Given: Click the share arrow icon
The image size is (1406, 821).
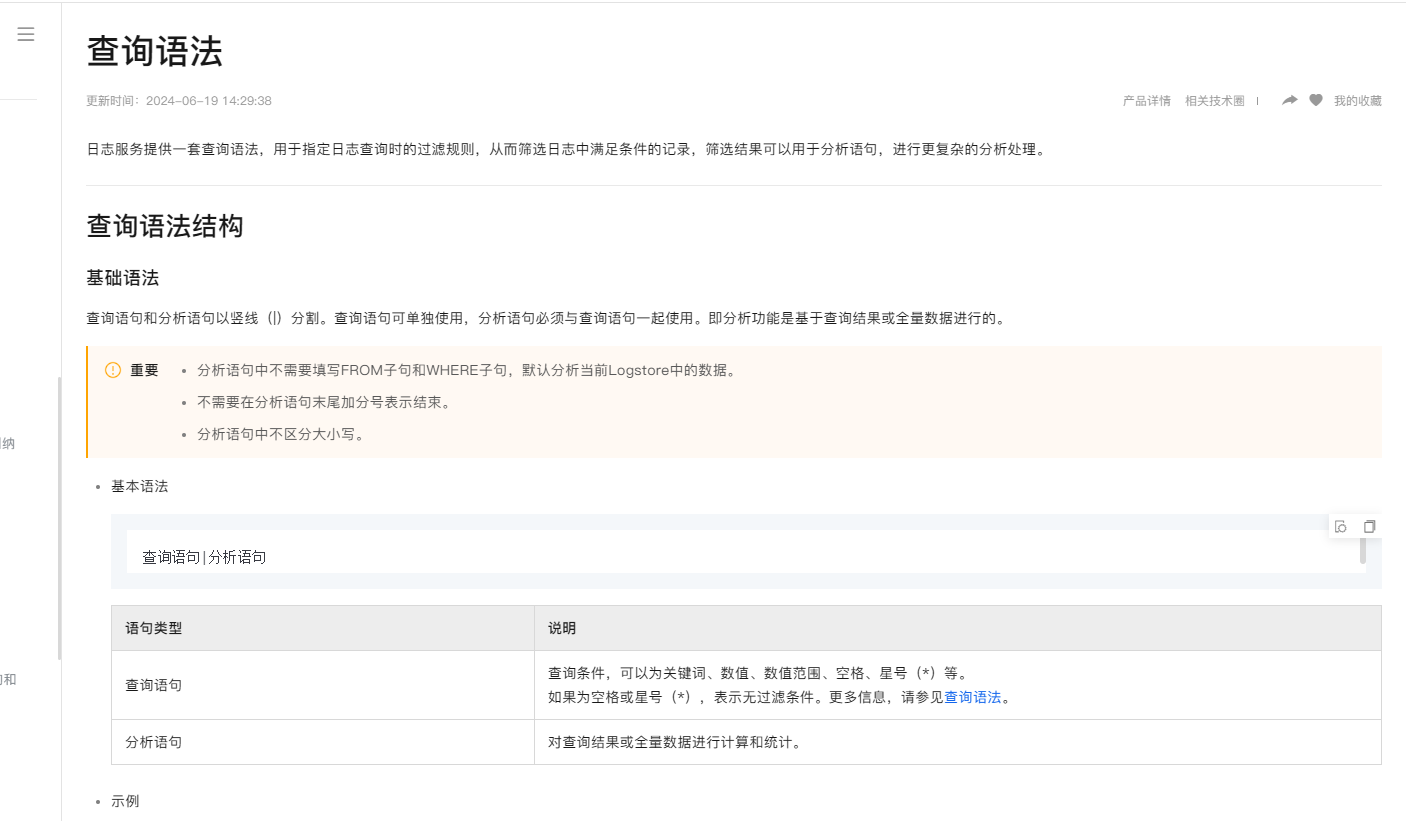Looking at the screenshot, I should pos(1290,100).
